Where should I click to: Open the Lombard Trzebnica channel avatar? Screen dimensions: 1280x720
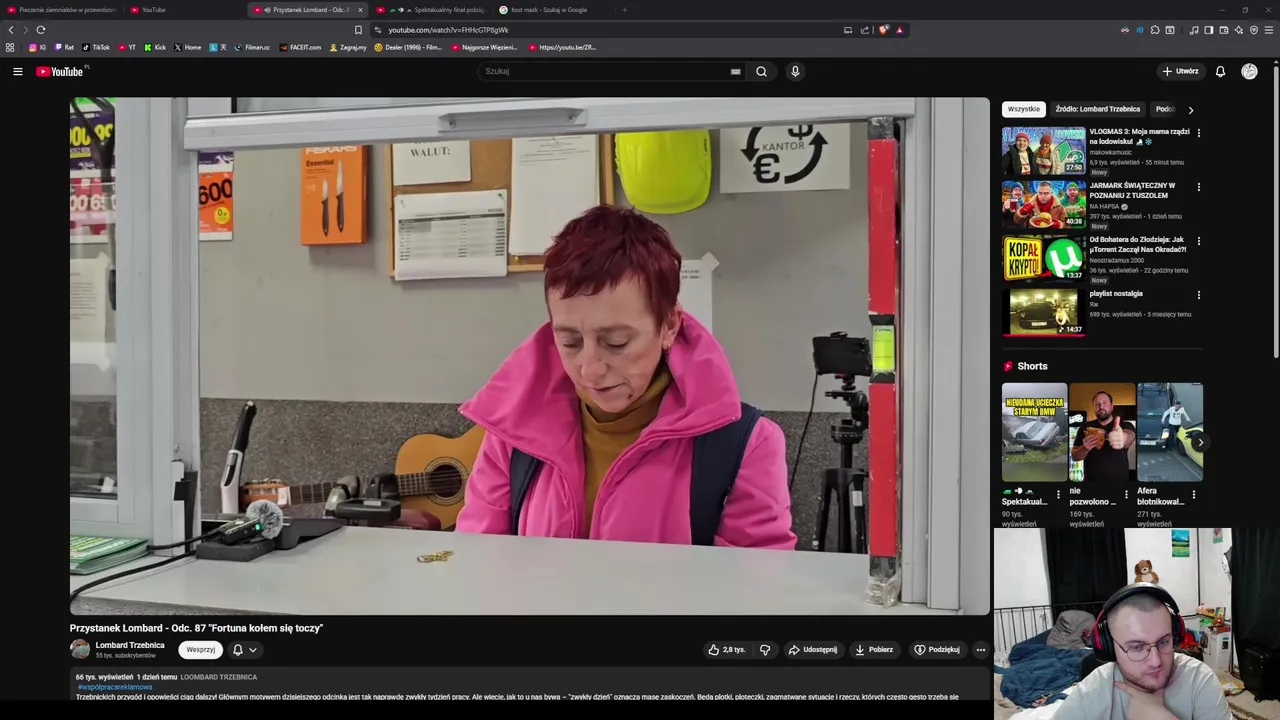click(80, 649)
